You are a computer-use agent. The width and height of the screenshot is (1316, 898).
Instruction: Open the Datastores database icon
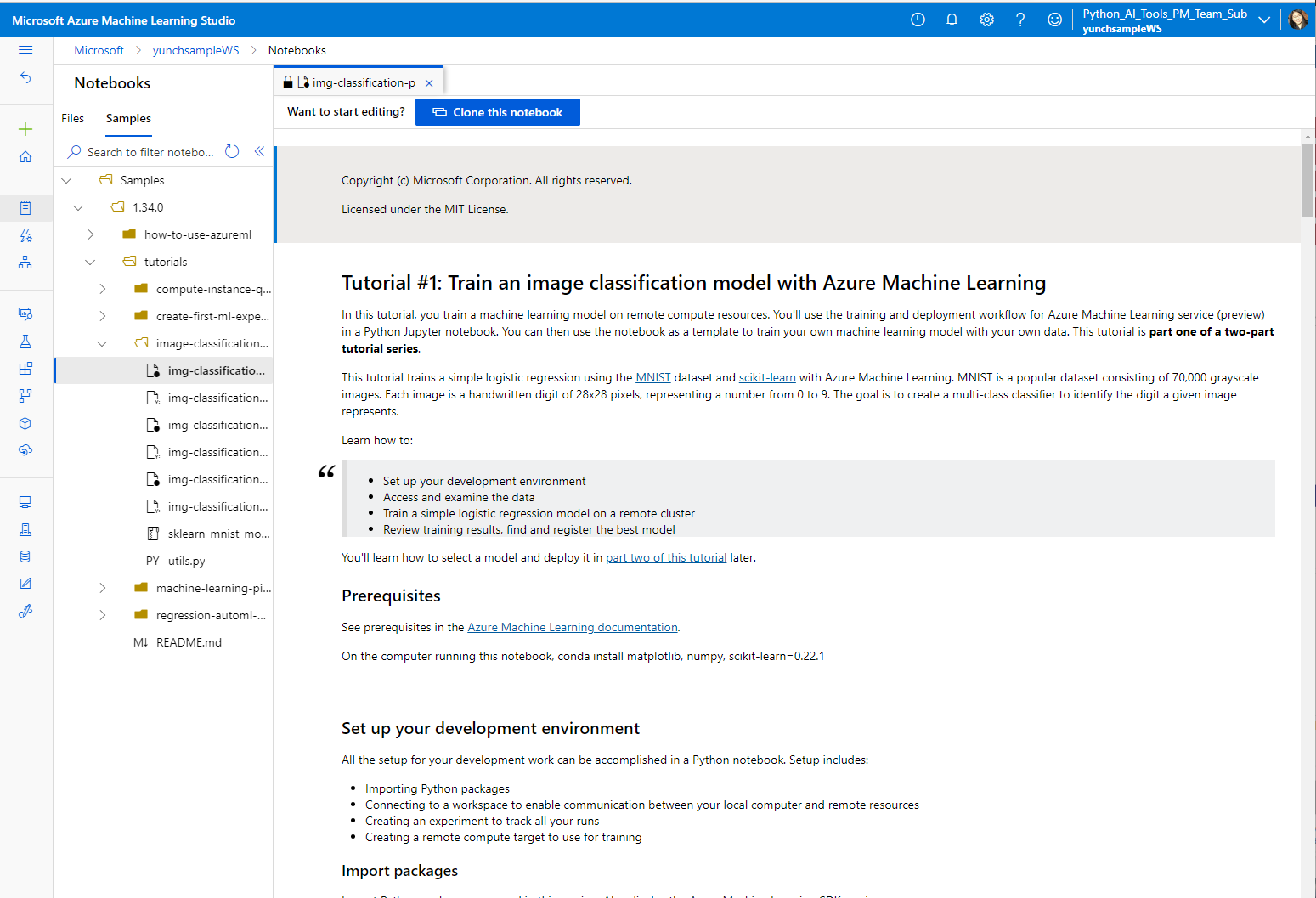[25, 556]
